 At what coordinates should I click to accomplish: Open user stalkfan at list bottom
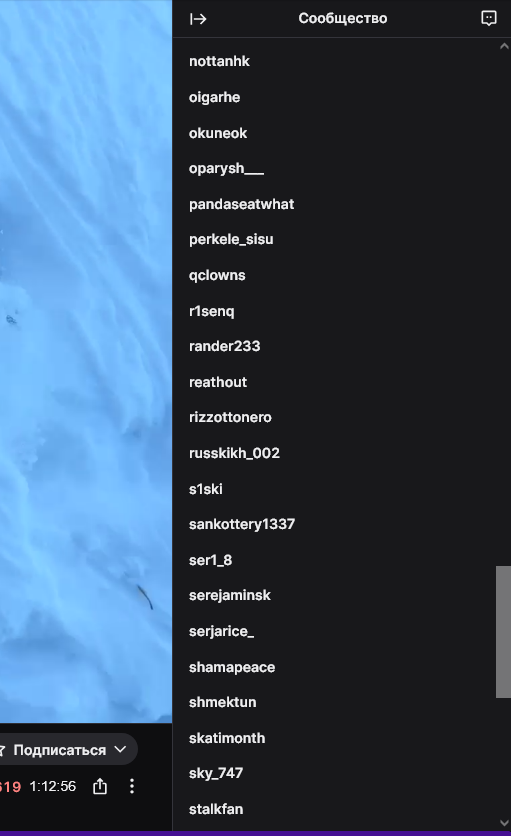216,809
